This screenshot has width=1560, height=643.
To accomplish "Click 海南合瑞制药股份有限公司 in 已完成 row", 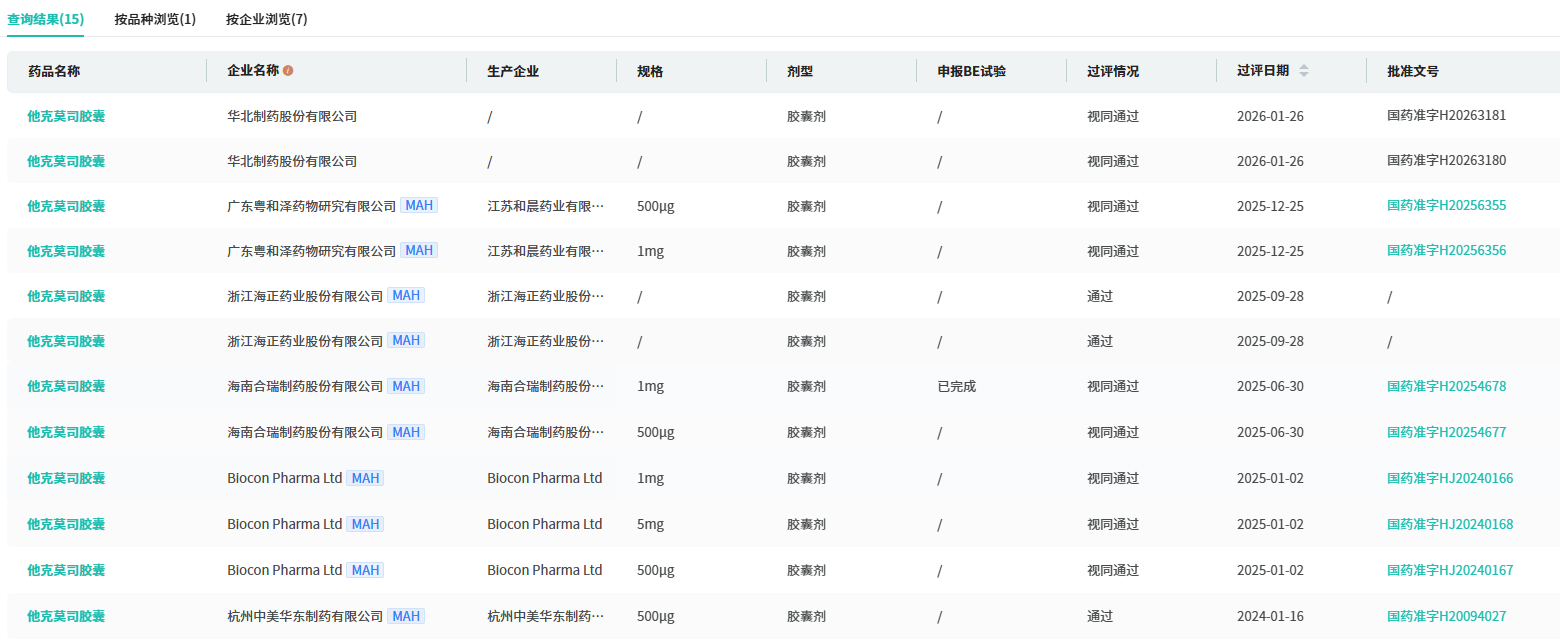I will pyautogui.click(x=305, y=386).
